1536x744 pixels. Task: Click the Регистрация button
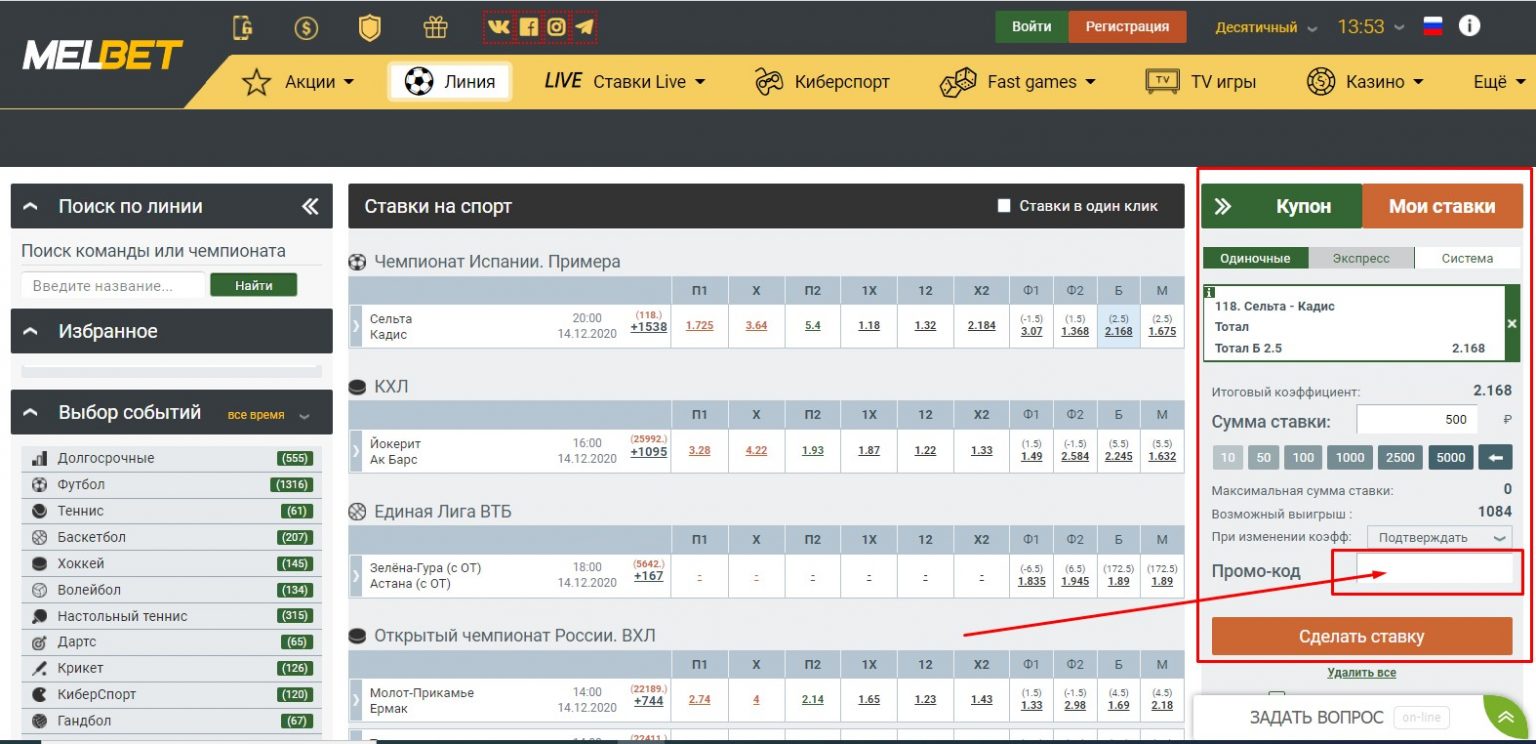pos(1127,27)
